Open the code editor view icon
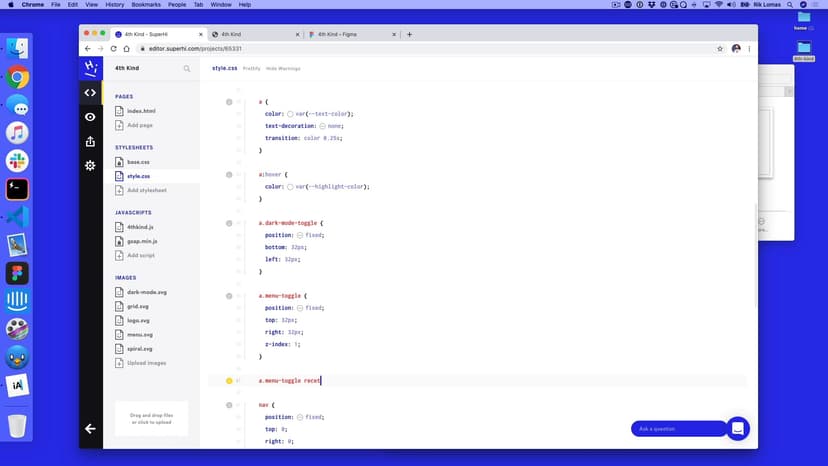This screenshot has width=828, height=466. (90, 93)
